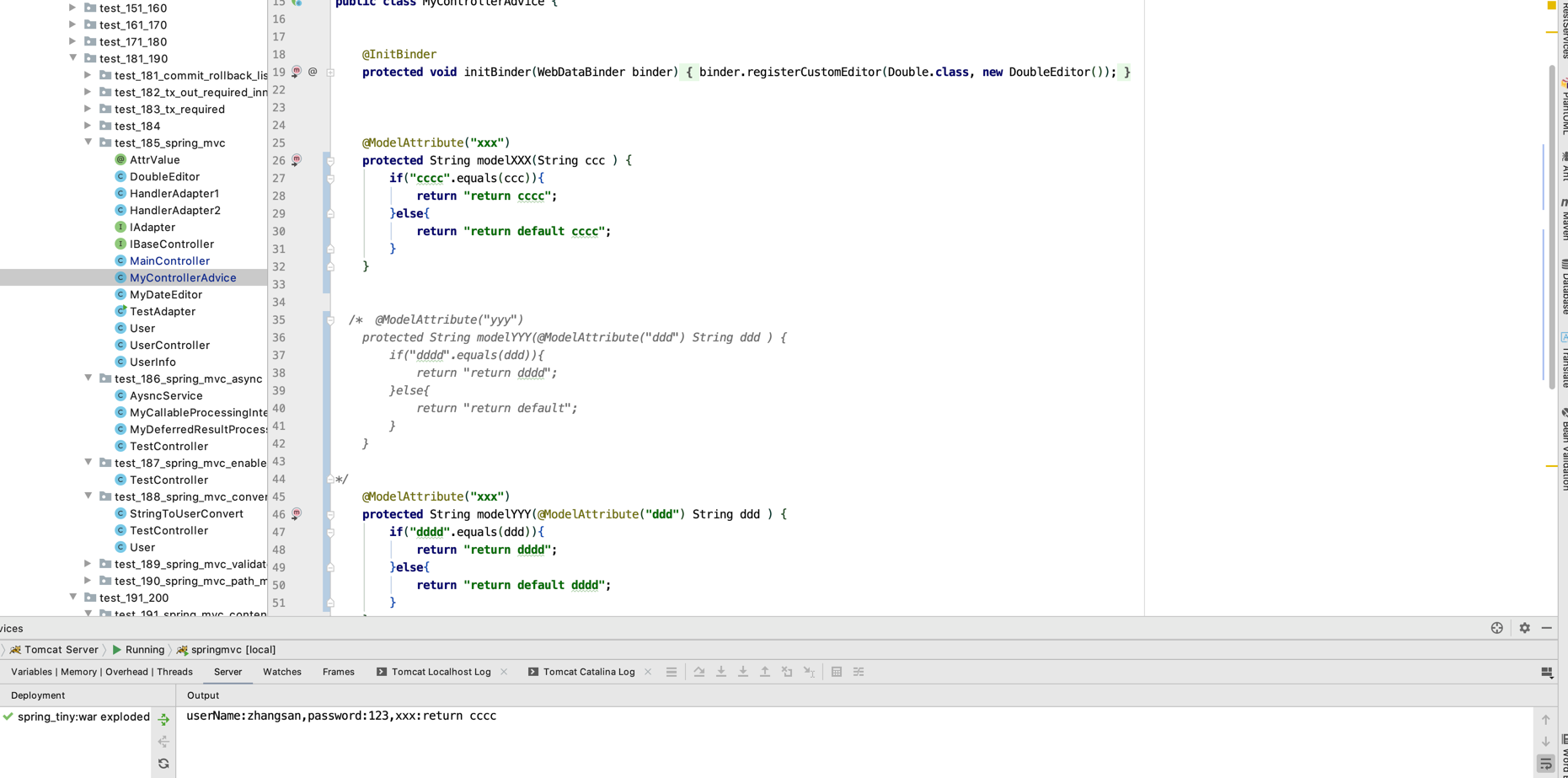Click the Run to Cursor icon
The image size is (1568, 778).
[x=809, y=672]
